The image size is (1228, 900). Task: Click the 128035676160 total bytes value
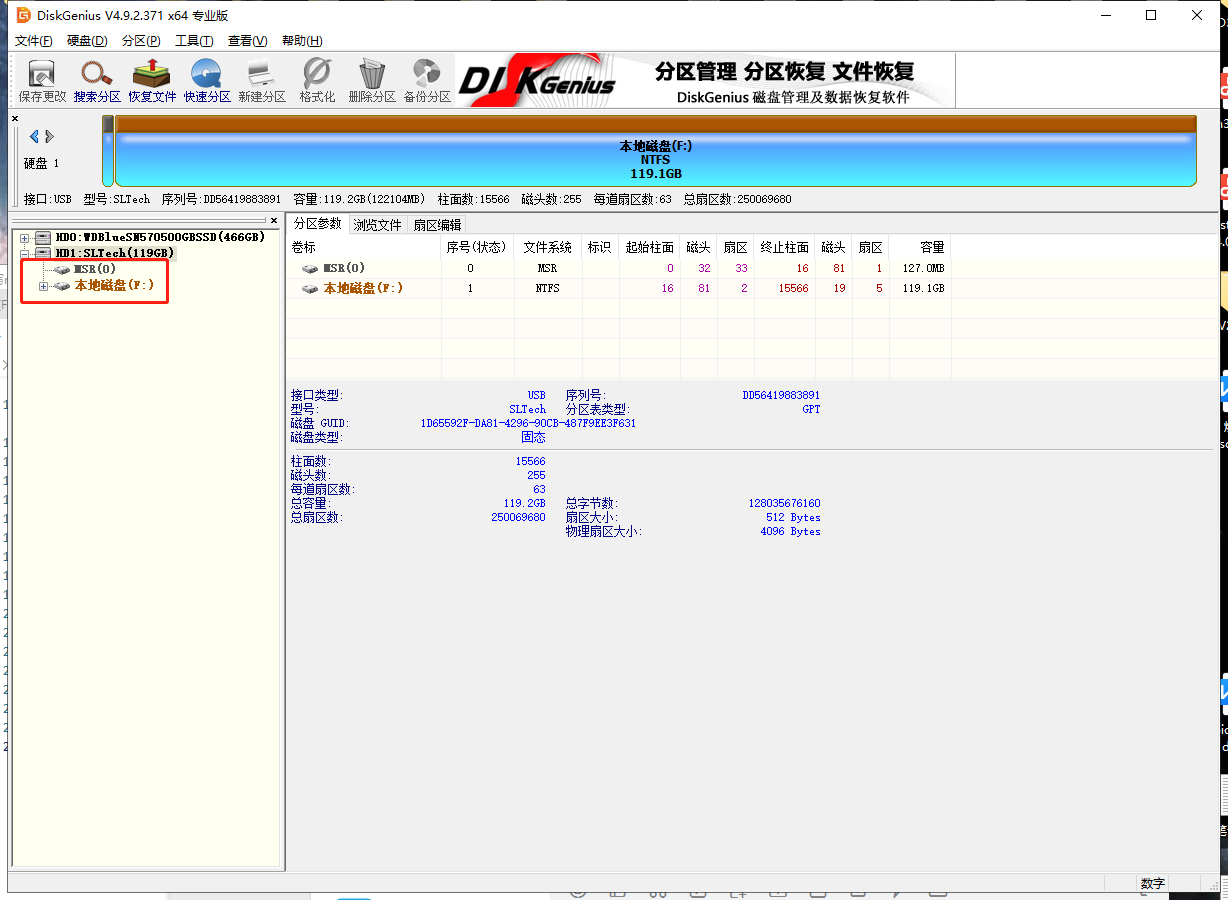pos(784,503)
